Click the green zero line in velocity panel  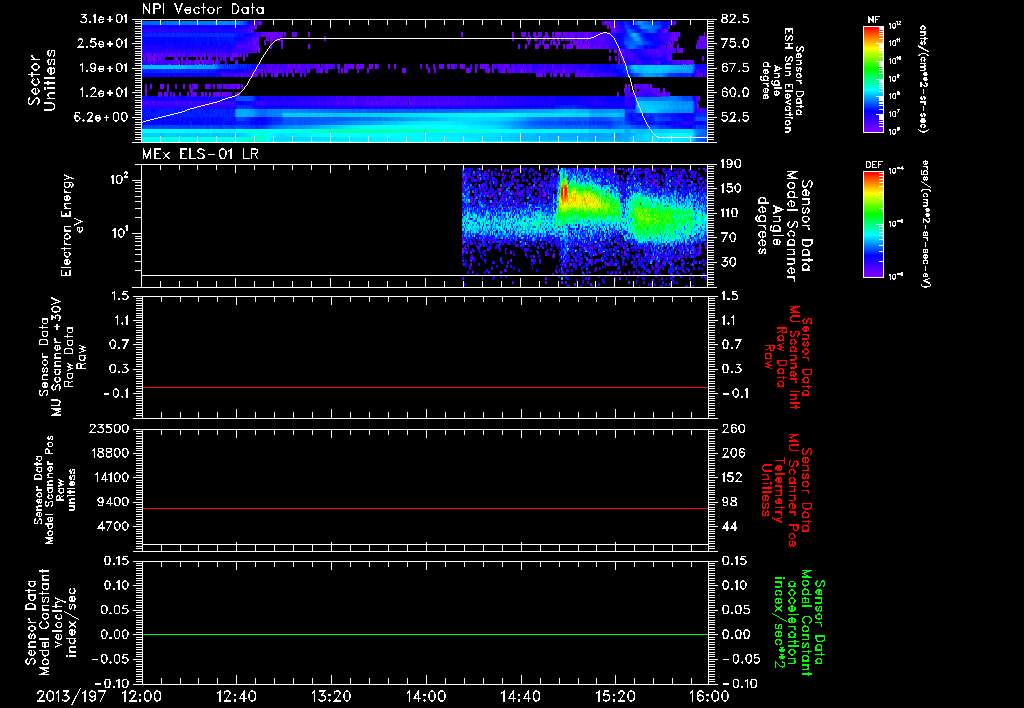(x=425, y=634)
